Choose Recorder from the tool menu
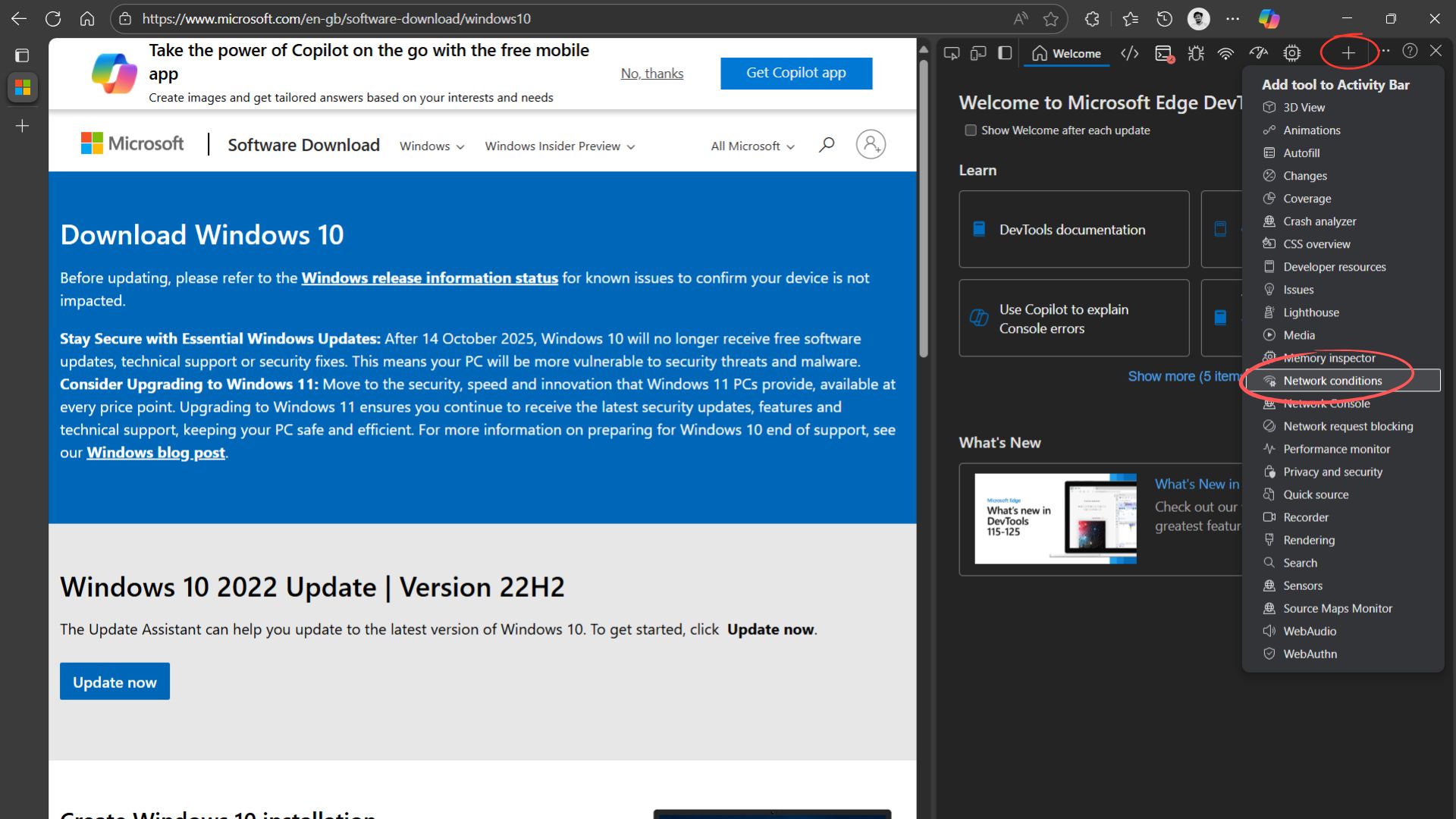 (x=1343, y=517)
